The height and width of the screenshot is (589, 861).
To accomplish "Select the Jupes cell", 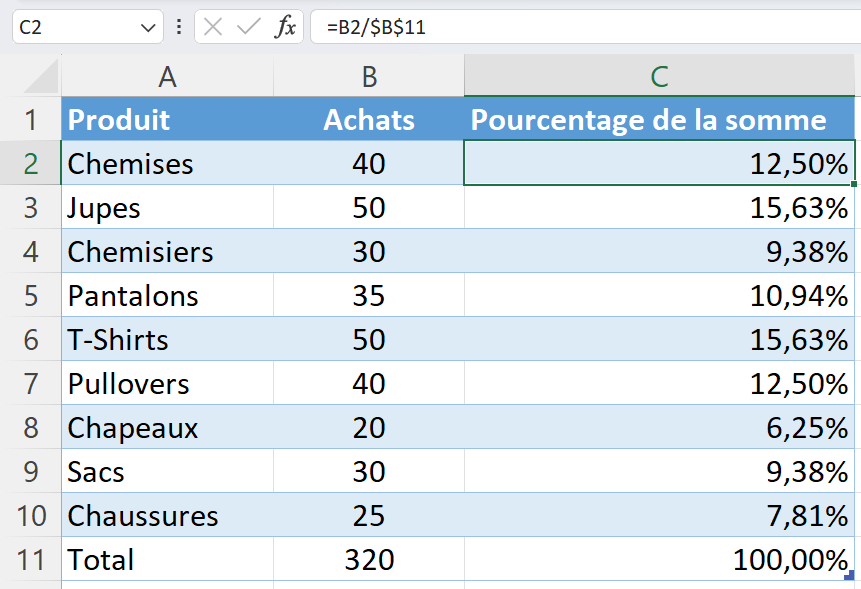I will 167,207.
